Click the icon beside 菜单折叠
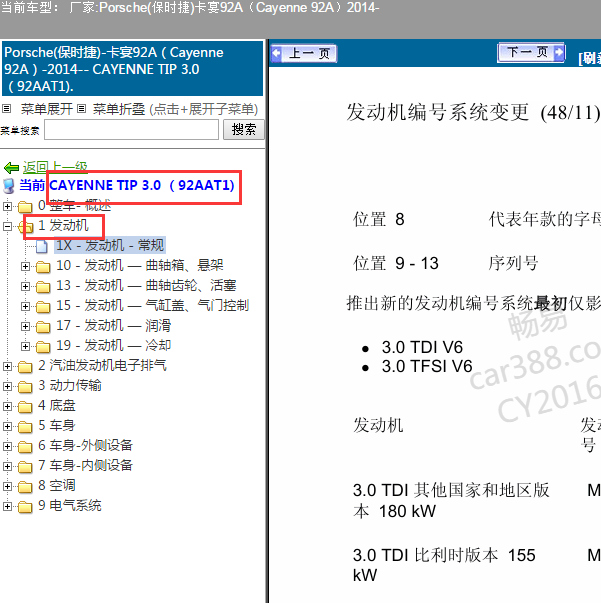Image resolution: width=601 pixels, height=603 pixels. tap(81, 109)
